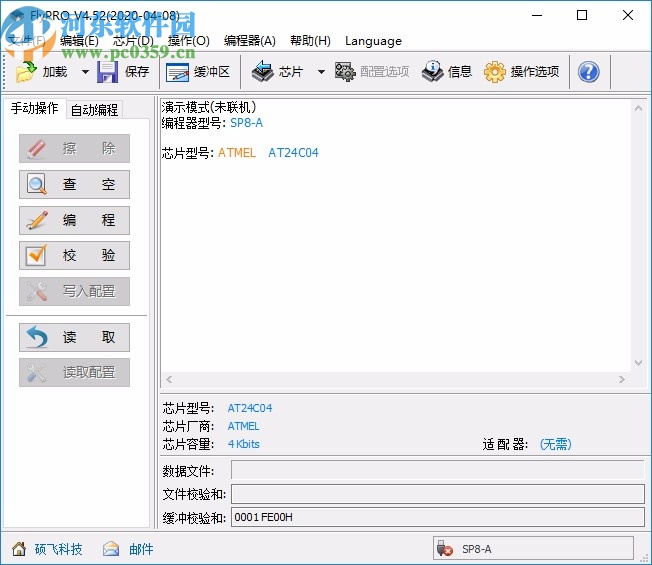Viewport: 652px width, 565px height.
Task: Click the 配置选项 config options icon
Action: pyautogui.click(x=345, y=72)
